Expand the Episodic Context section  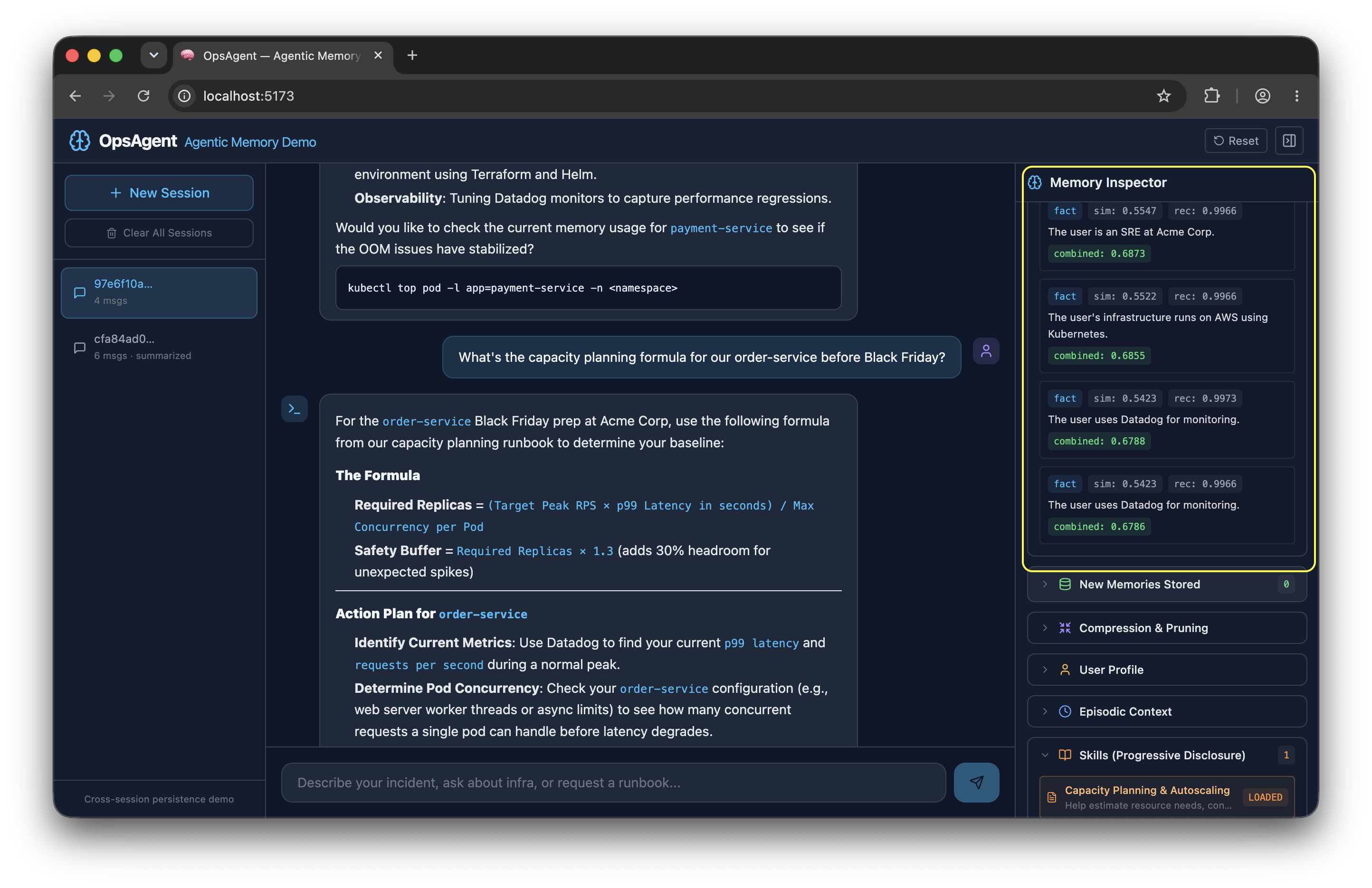(1166, 711)
